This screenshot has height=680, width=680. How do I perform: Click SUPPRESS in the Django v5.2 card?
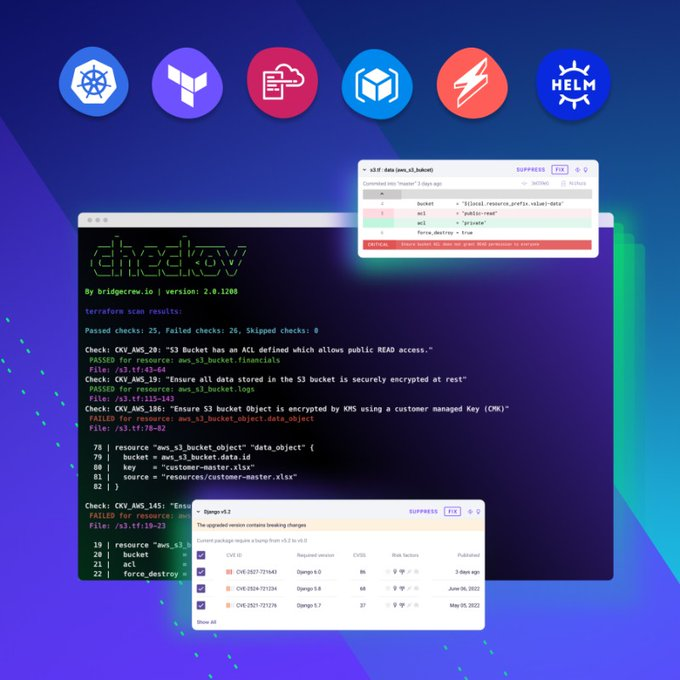[x=423, y=512]
